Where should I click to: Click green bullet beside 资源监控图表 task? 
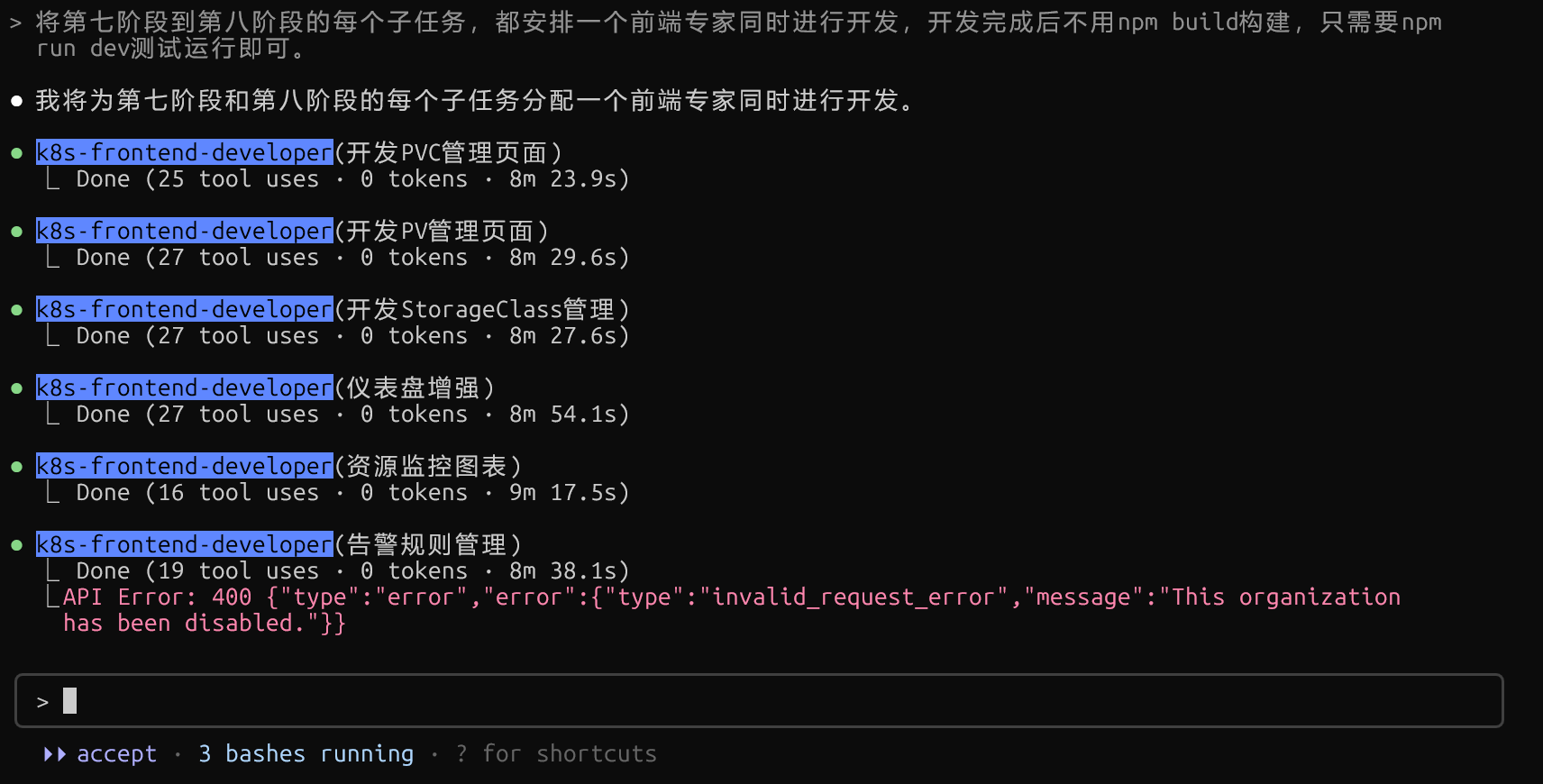[16, 467]
